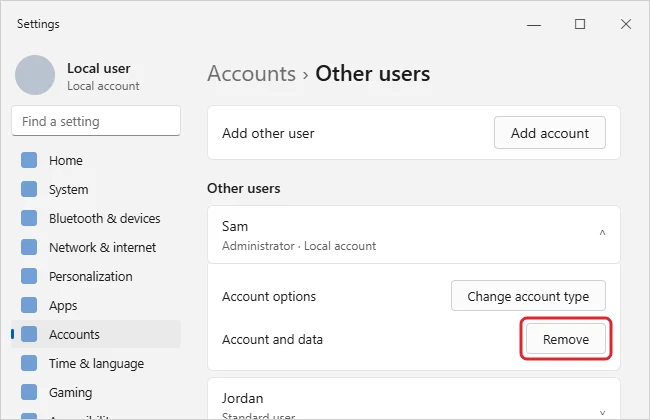Select the Accounts category label
This screenshot has width=650, height=420.
[74, 335]
